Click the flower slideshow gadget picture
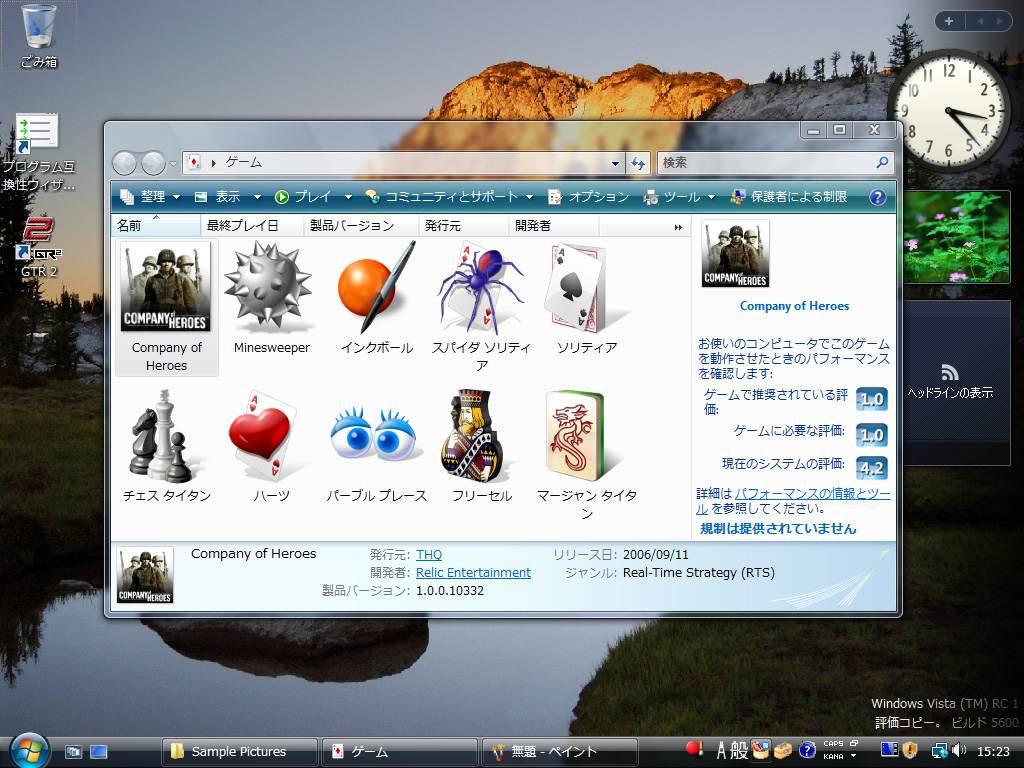Viewport: 1024px width, 768px height. point(957,237)
